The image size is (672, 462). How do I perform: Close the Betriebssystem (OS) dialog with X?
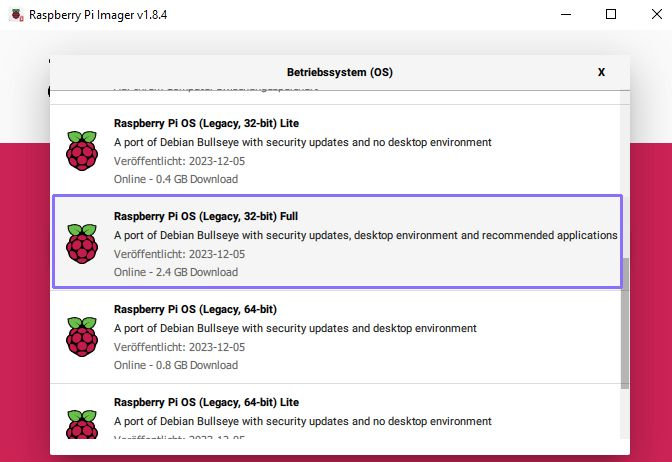pos(601,72)
